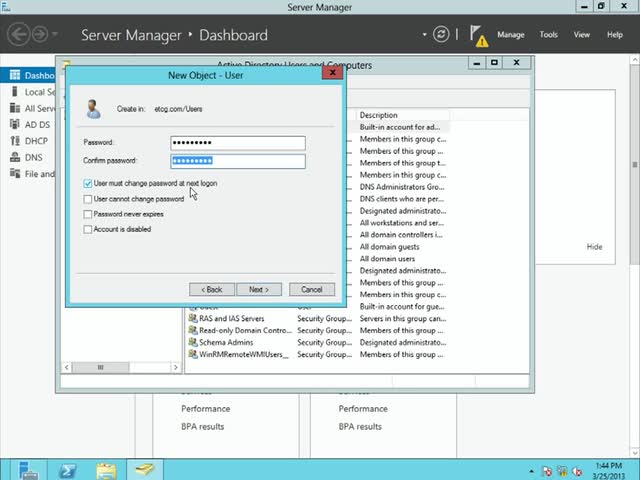The image size is (640, 480).
Task: Click 'All domain users' description
Action: [387, 259]
